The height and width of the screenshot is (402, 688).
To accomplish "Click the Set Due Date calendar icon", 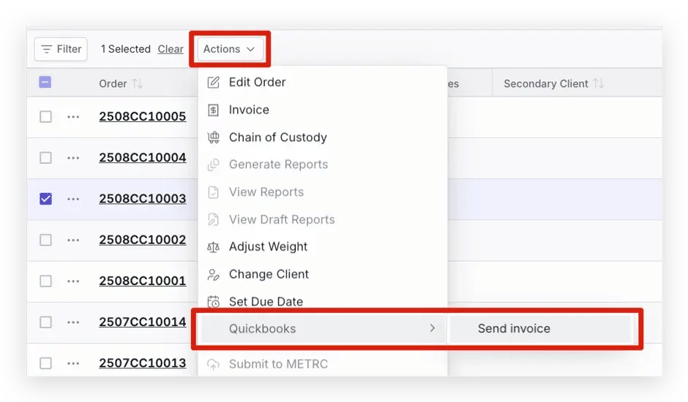I will pos(213,302).
